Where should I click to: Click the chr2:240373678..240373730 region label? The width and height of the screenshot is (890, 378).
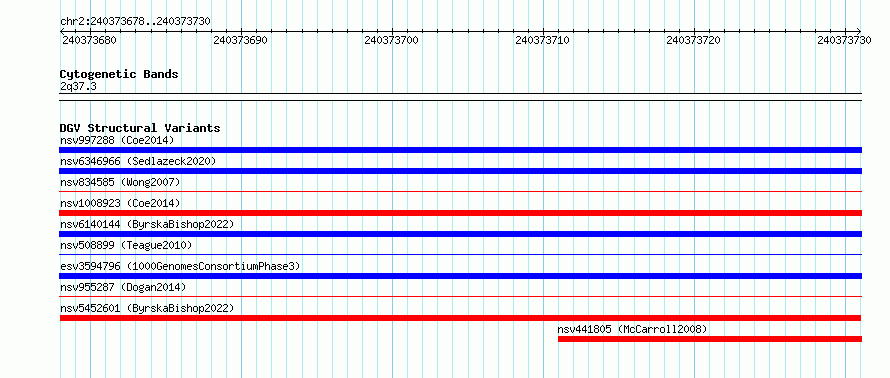click(135, 22)
